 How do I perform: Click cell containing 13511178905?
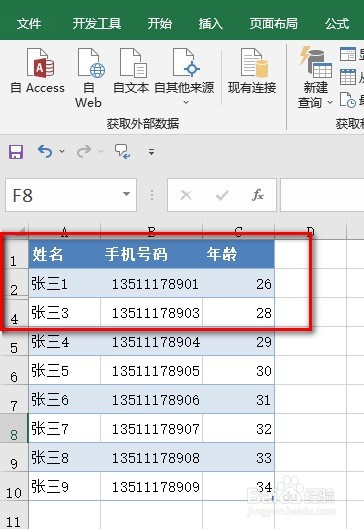(151, 370)
